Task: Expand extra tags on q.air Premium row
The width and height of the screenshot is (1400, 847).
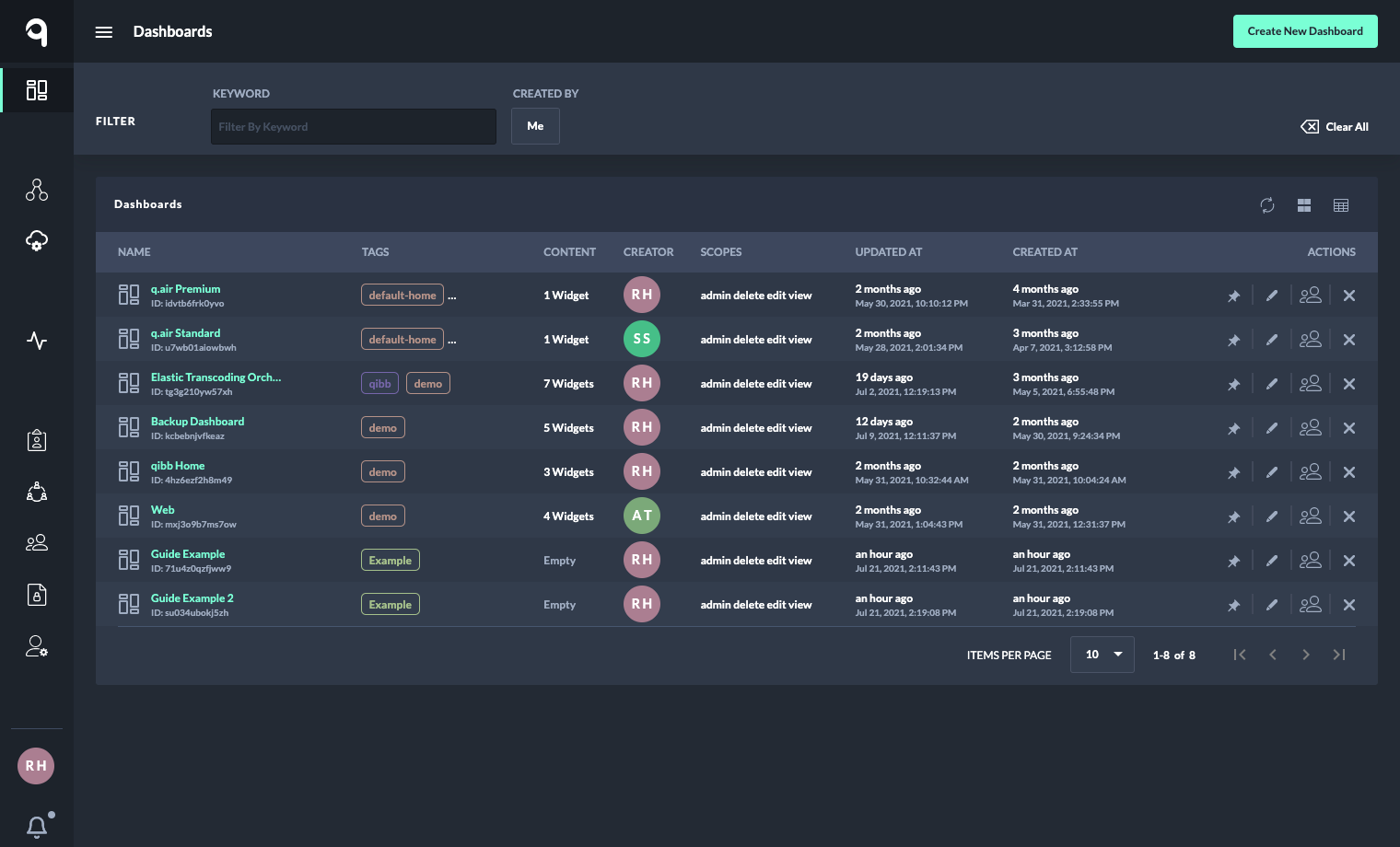Action: (452, 296)
